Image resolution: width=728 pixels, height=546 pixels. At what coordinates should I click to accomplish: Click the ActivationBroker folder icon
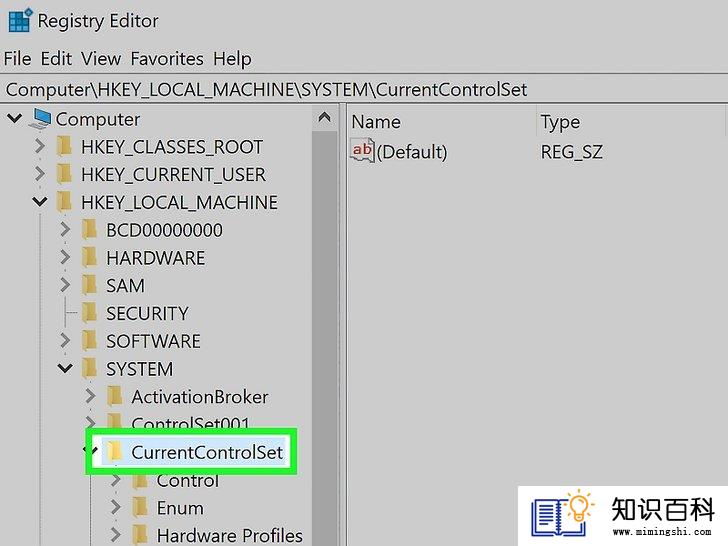[x=115, y=396]
